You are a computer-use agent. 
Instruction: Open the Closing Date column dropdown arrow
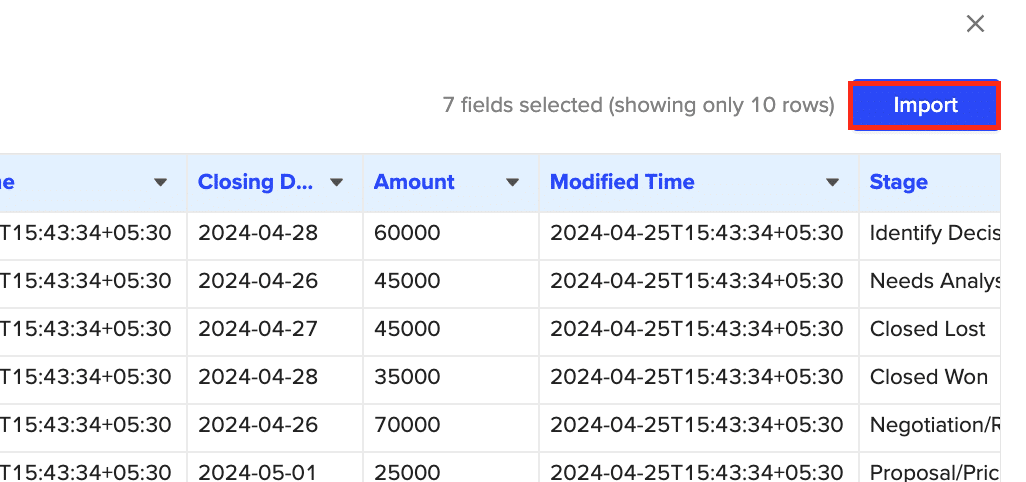[336, 182]
